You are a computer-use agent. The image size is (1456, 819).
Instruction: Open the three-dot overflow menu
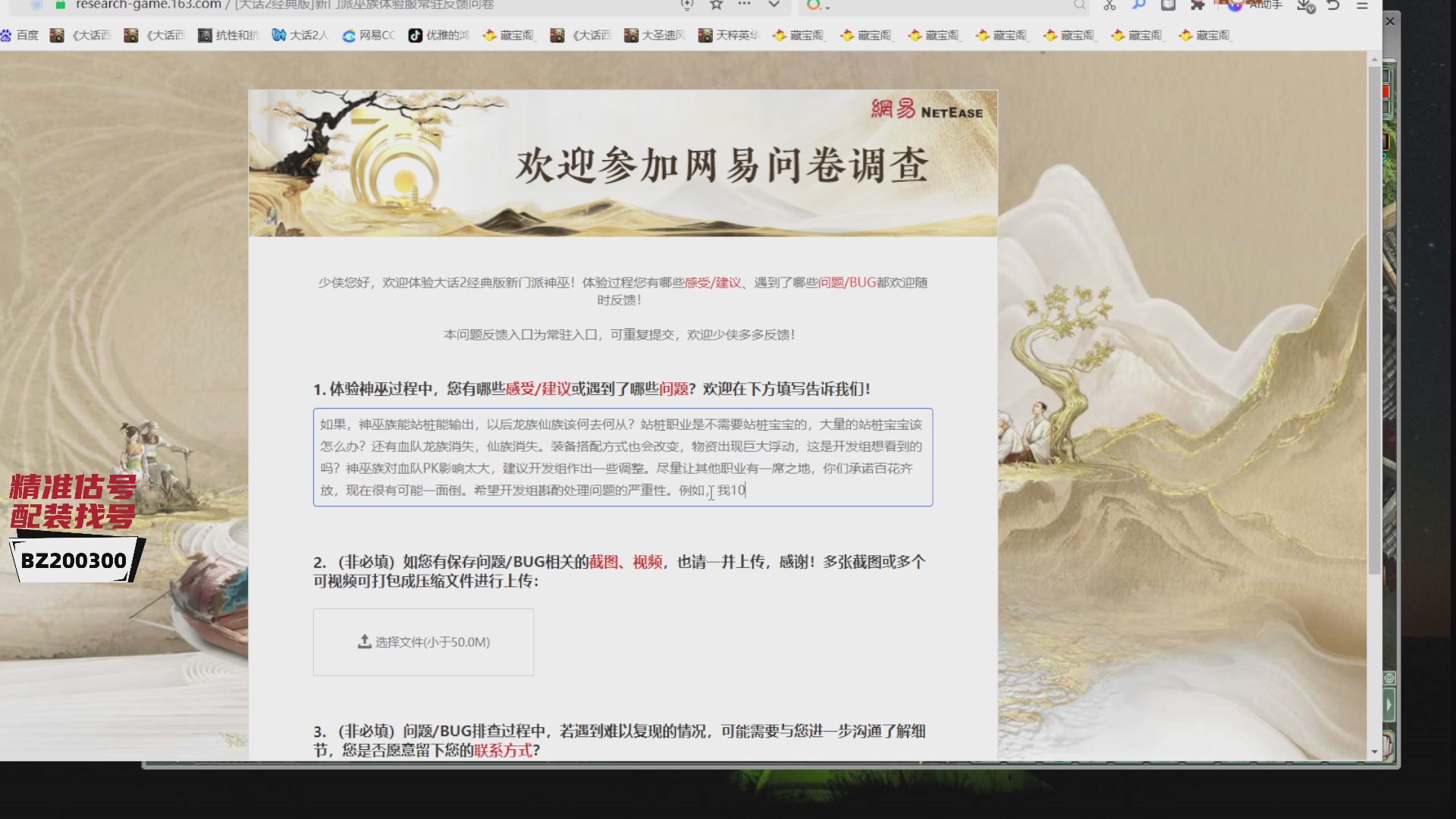[x=743, y=5]
